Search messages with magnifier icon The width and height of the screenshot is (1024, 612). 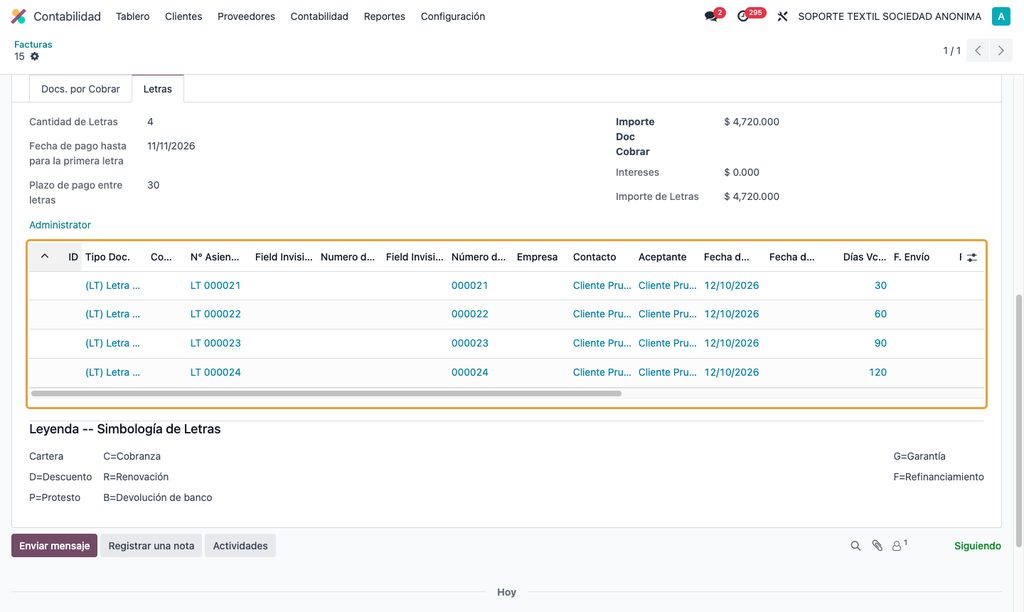(855, 545)
